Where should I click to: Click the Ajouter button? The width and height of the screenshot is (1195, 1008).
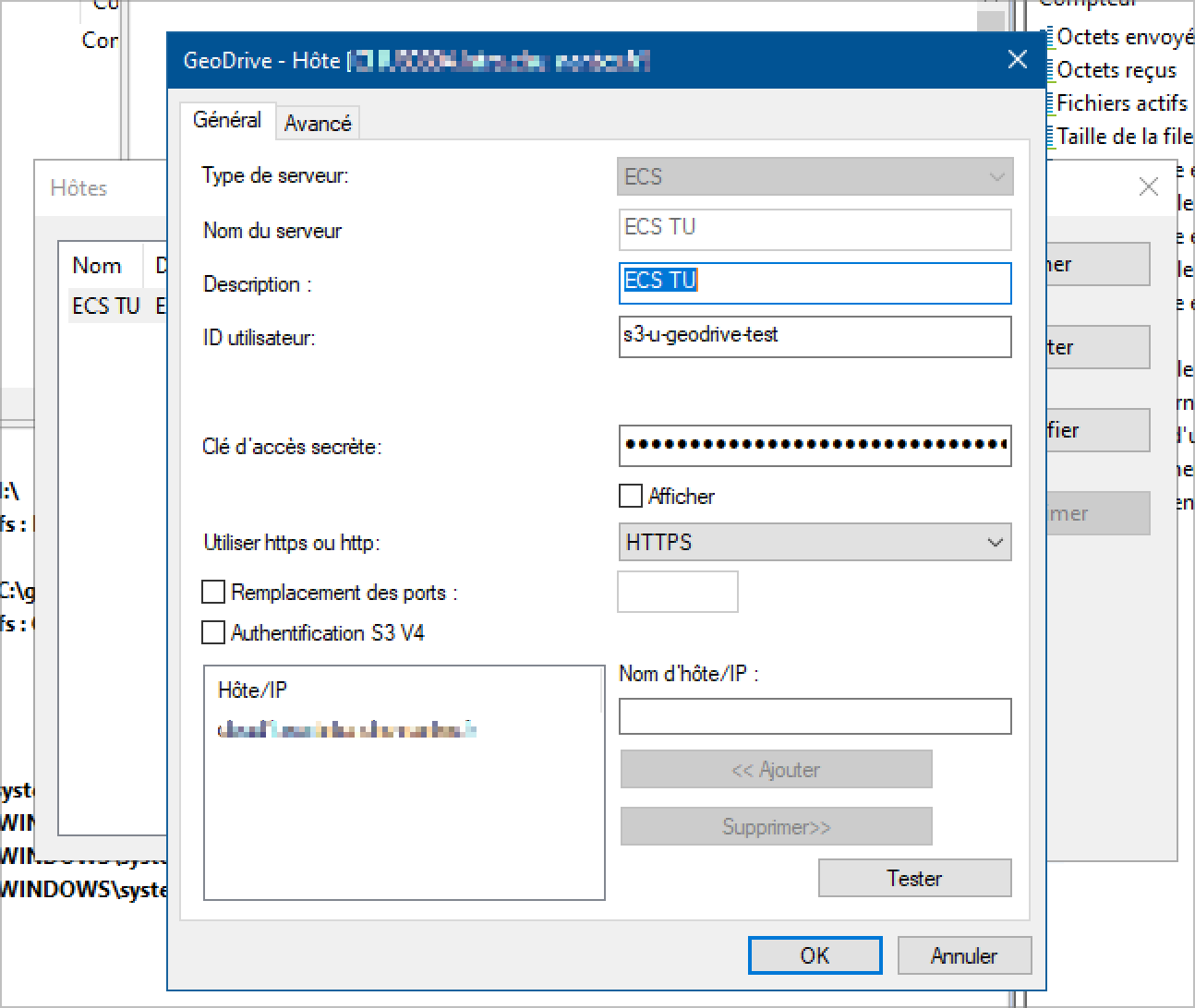pos(776,770)
